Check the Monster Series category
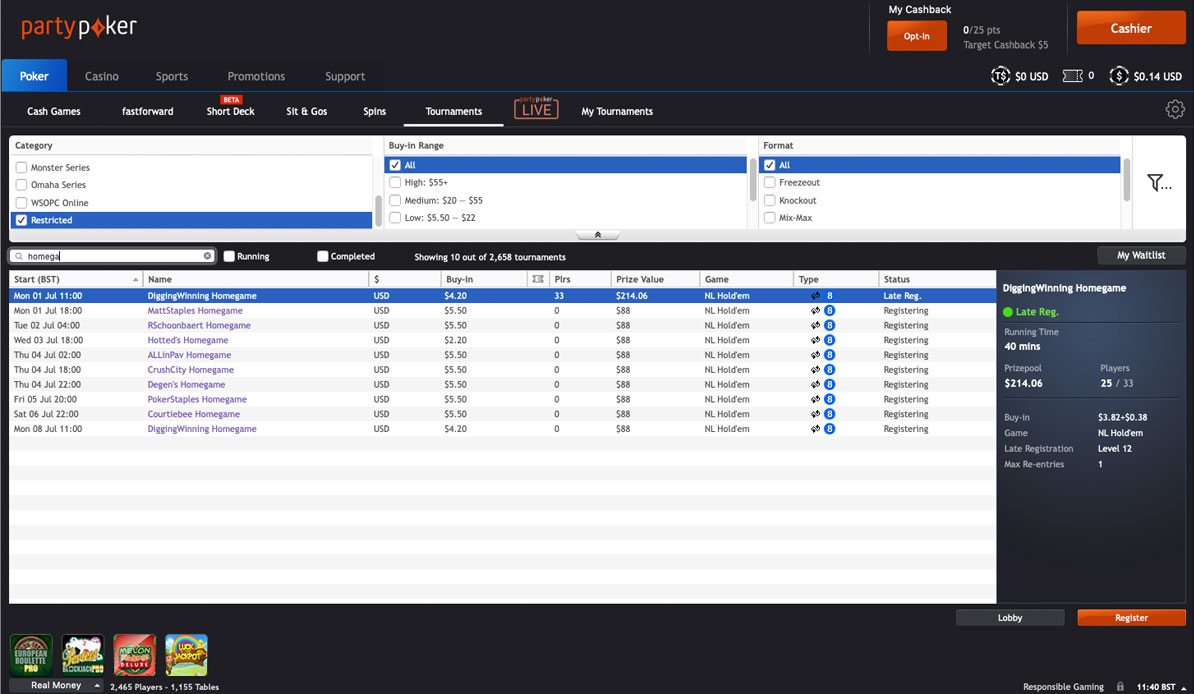Image resolution: width=1194 pixels, height=694 pixels. click(21, 168)
